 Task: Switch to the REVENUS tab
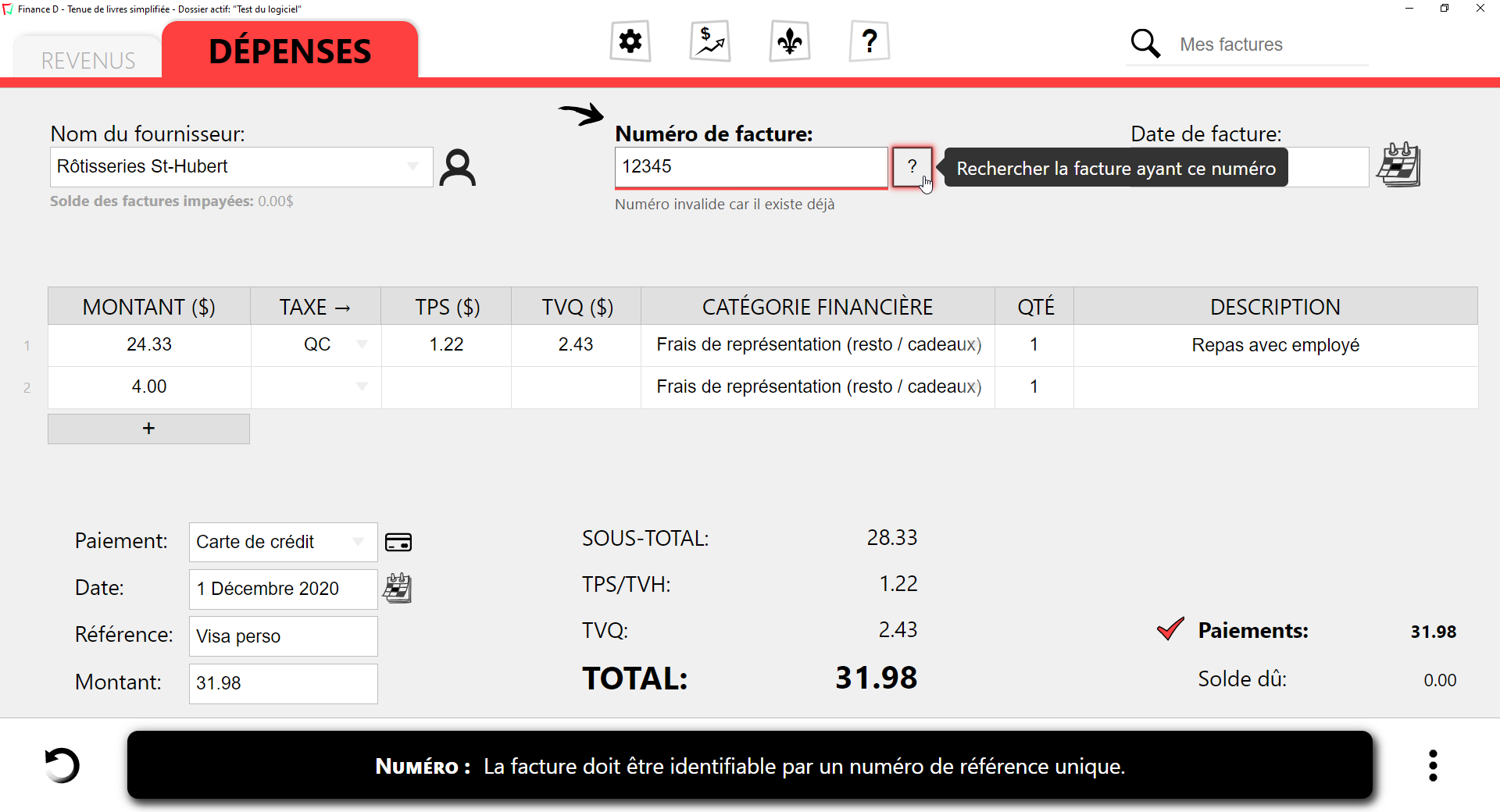click(x=87, y=60)
